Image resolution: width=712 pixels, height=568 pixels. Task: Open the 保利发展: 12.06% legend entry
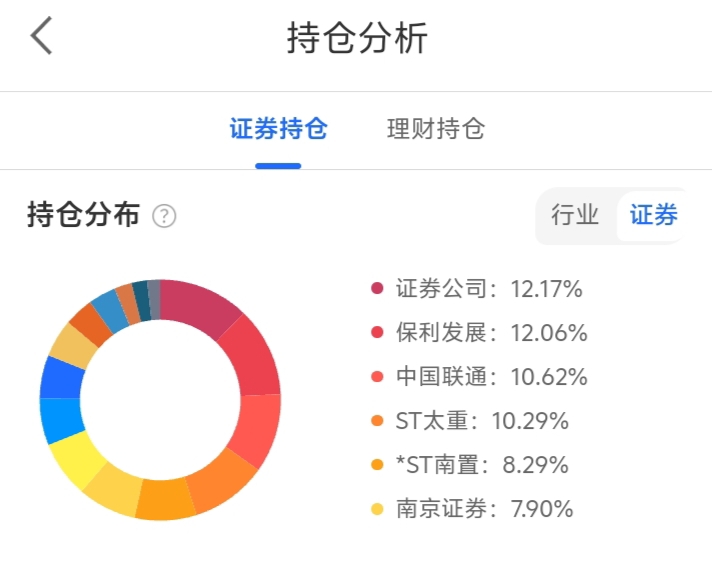click(x=492, y=333)
